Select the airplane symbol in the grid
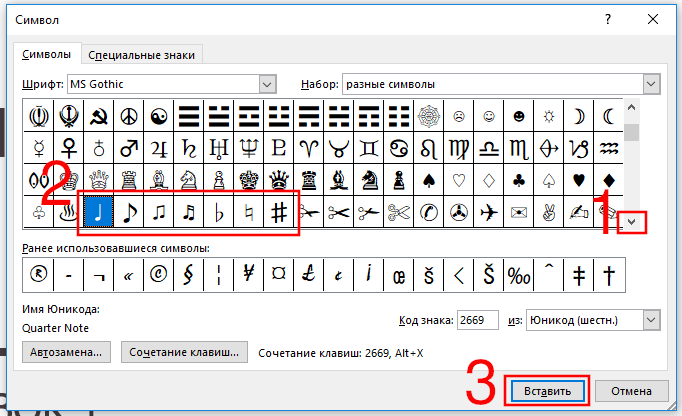The image size is (682, 416). point(488,212)
